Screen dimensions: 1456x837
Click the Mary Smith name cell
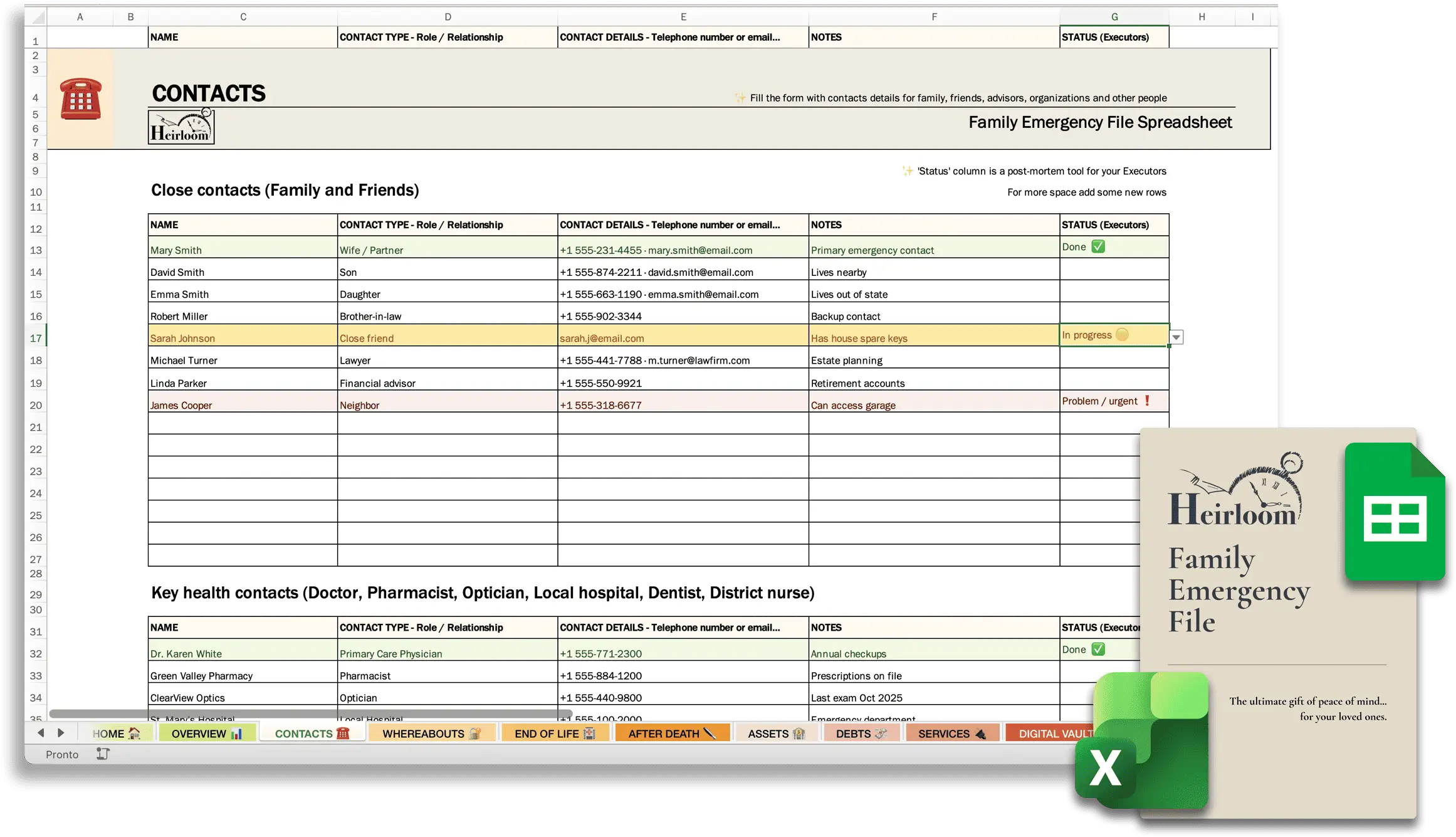click(x=243, y=247)
